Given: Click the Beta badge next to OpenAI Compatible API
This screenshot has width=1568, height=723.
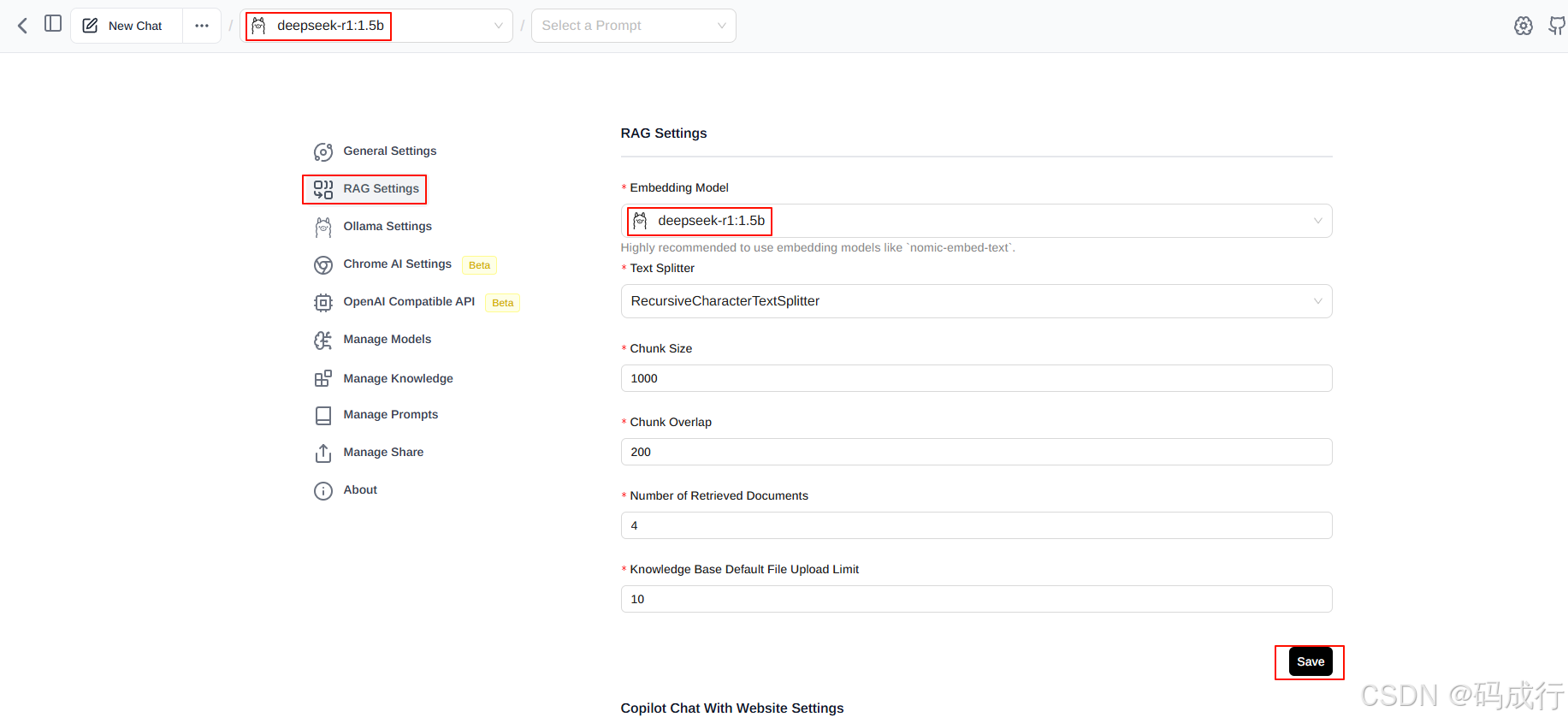Looking at the screenshot, I should (503, 303).
